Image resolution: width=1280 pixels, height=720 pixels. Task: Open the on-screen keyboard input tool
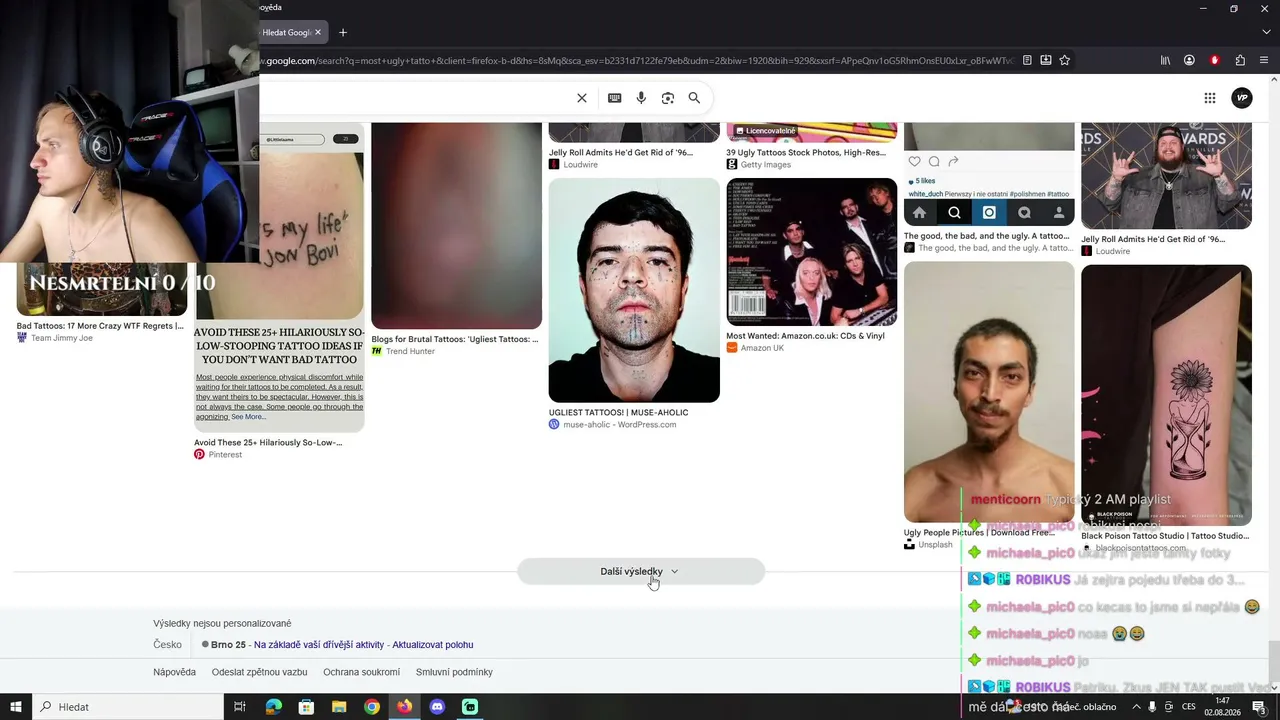tap(614, 98)
